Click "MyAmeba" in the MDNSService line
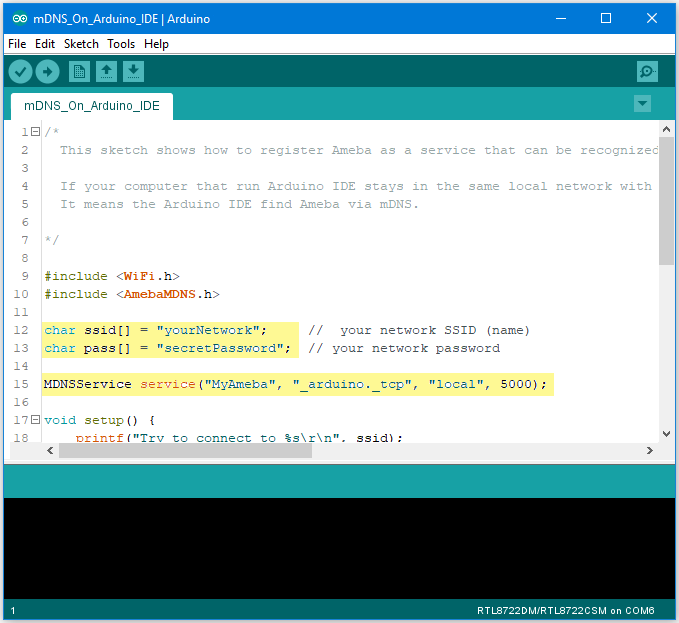The image size is (679, 623). [240, 384]
